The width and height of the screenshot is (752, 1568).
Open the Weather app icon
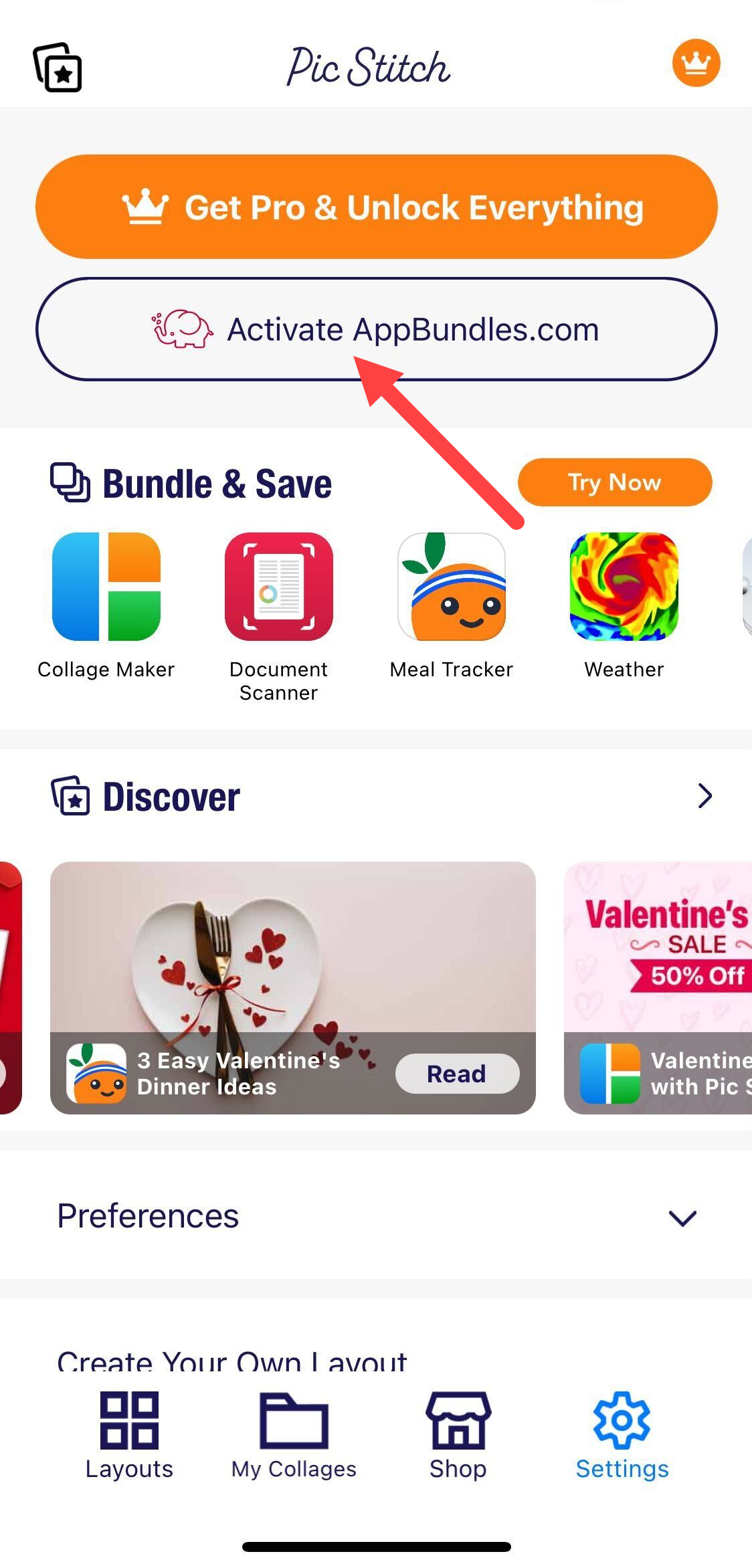624,587
